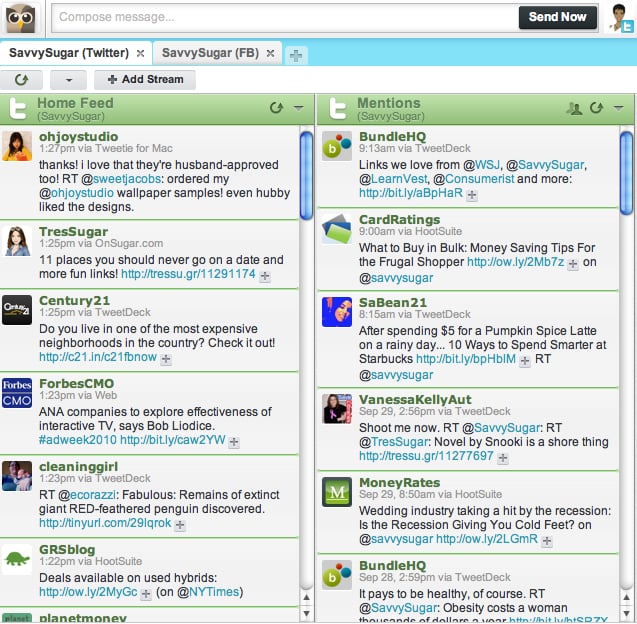Open the http://ow.ly/2MyGc link

[88, 592]
